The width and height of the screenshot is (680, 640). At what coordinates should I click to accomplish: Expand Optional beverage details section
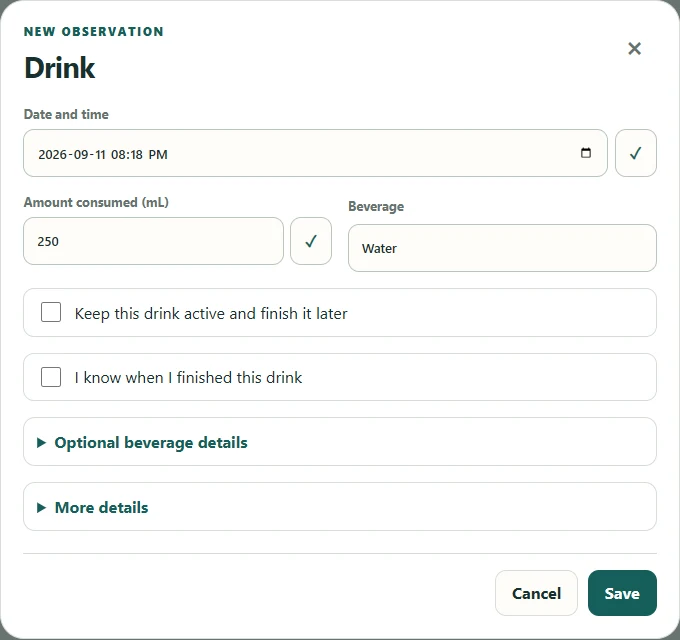(x=340, y=442)
